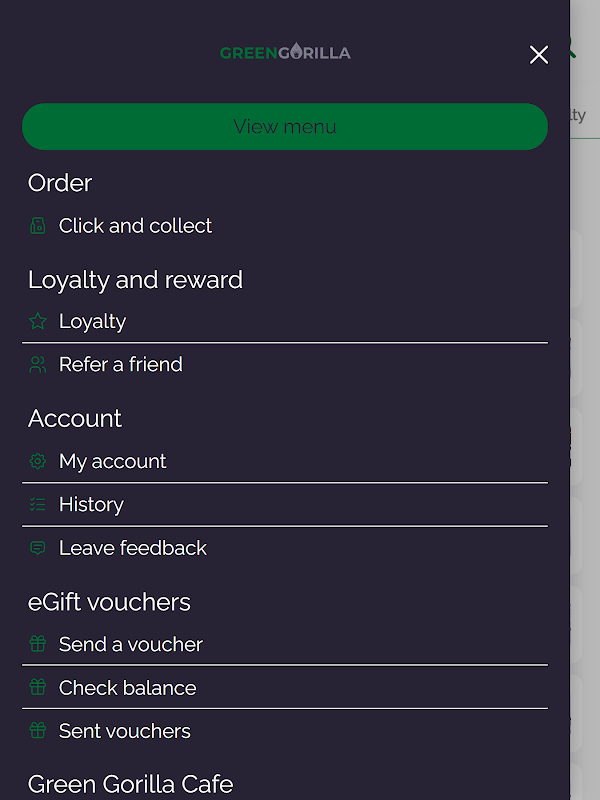Viewport: 600px width, 800px height.
Task: Close the navigation menu with X
Action: (x=539, y=55)
